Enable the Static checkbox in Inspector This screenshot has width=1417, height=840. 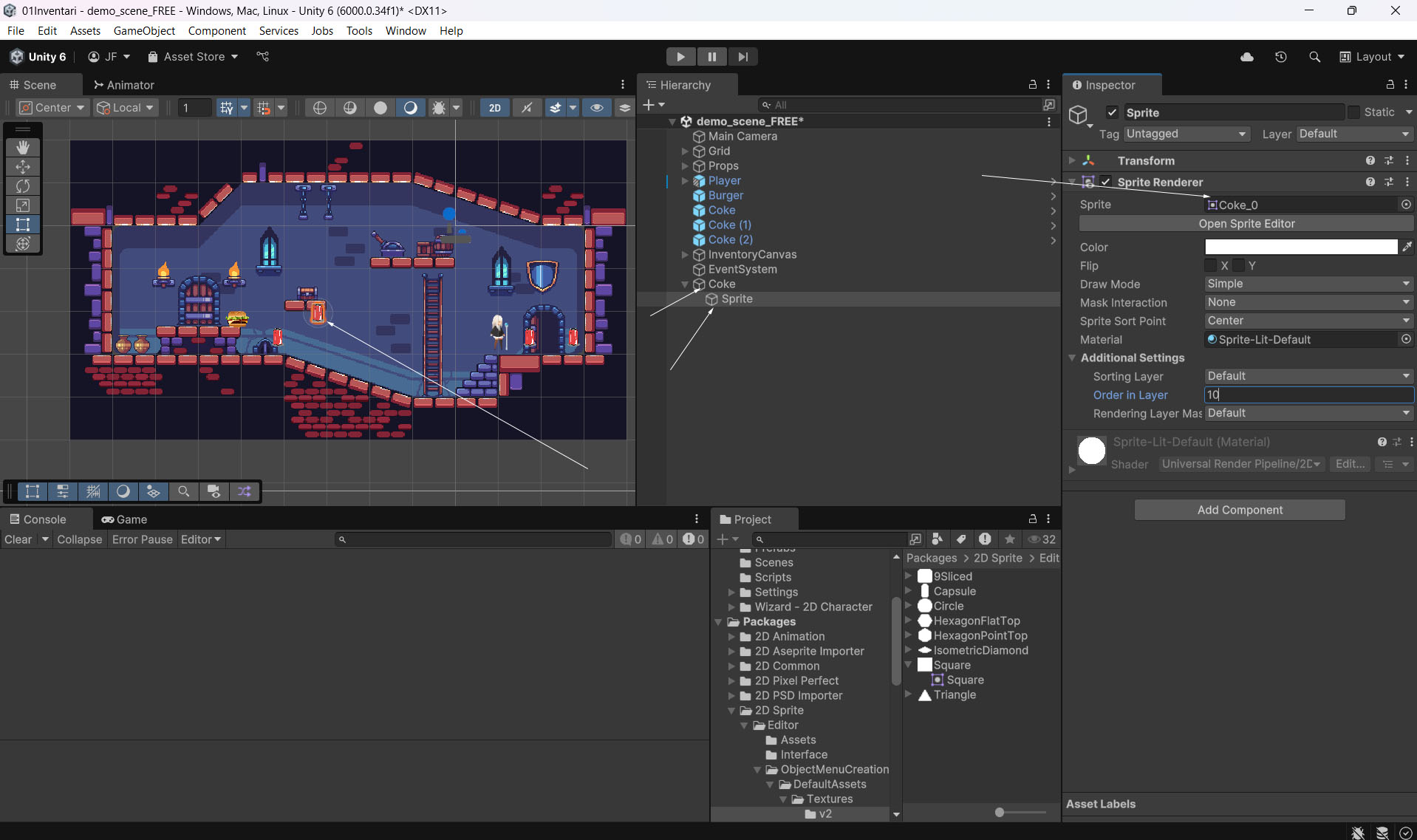1353,112
